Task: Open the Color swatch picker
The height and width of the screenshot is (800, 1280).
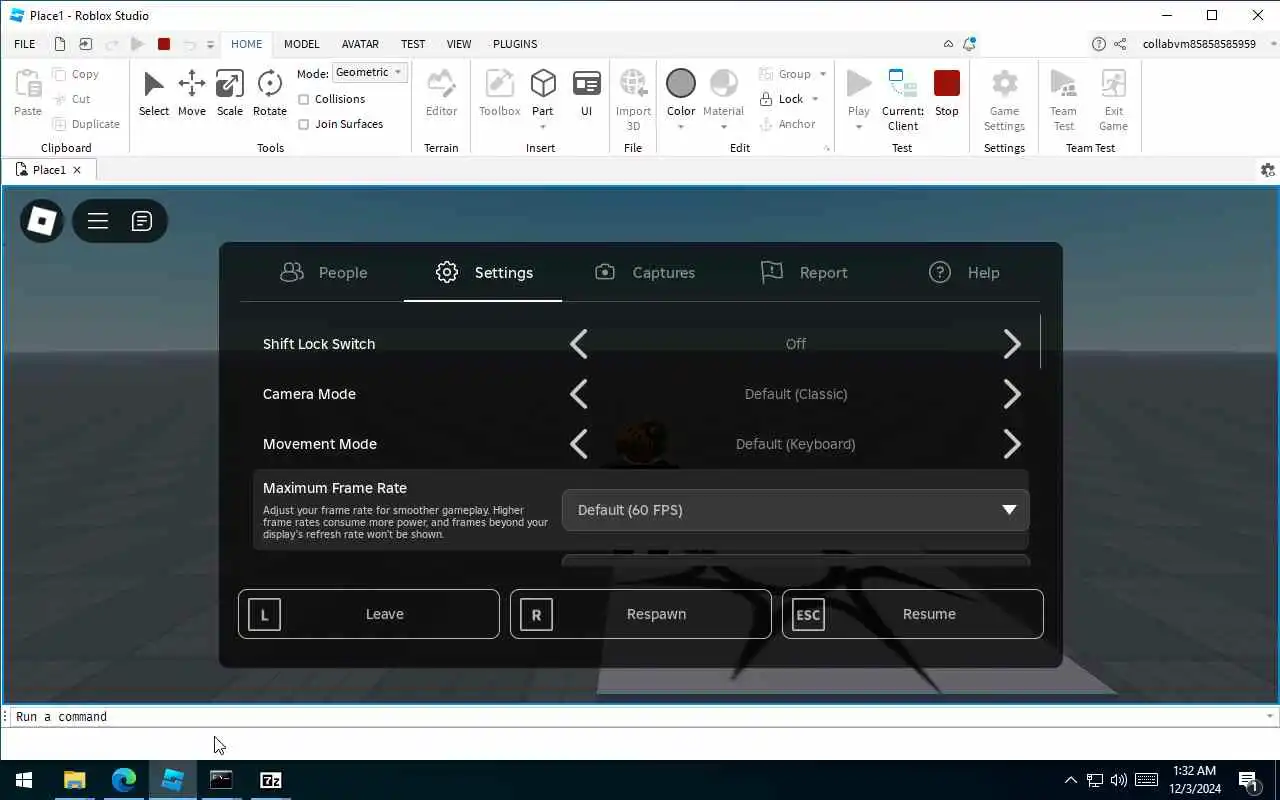Action: 681,84
